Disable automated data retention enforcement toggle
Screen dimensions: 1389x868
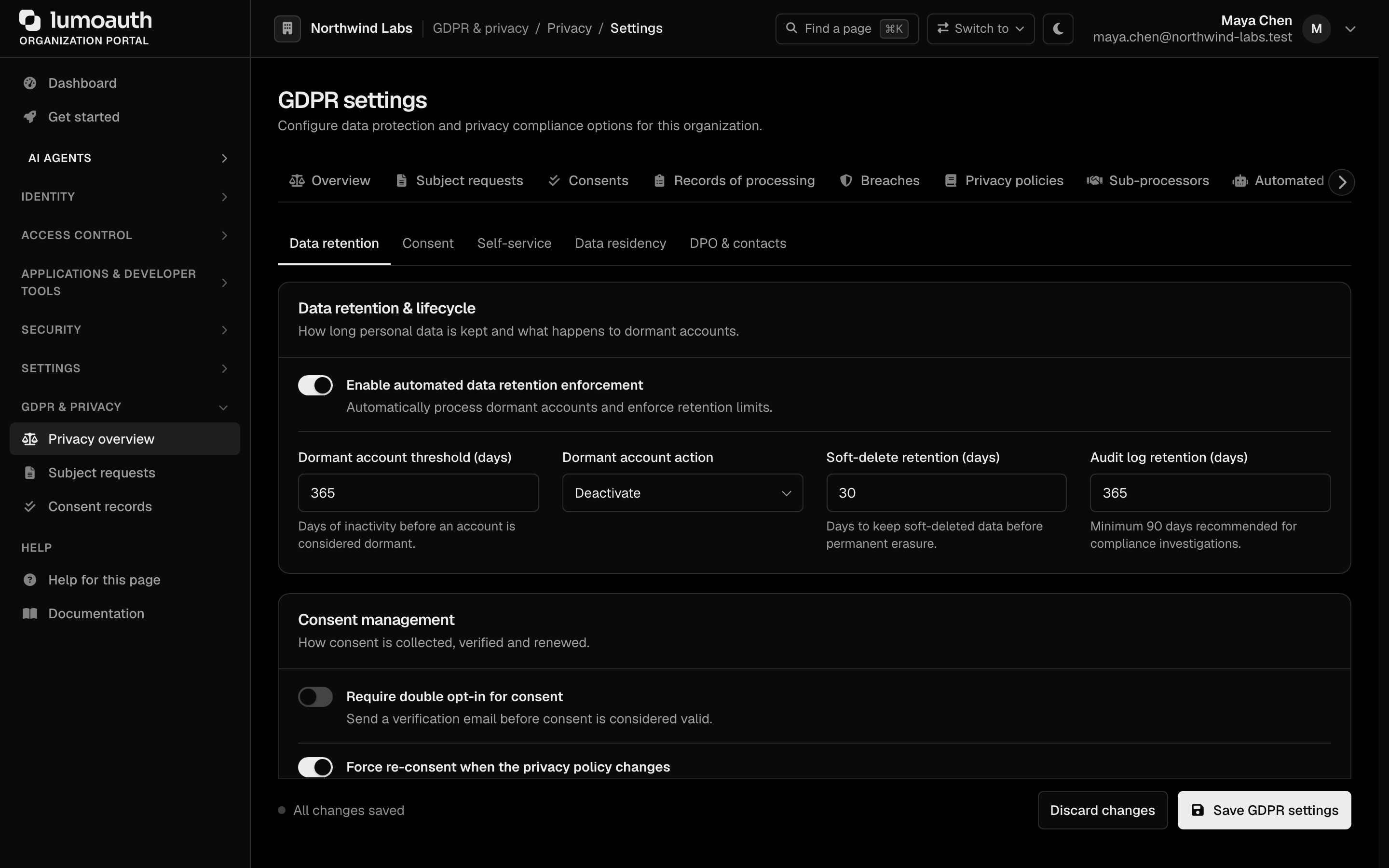pos(315,385)
